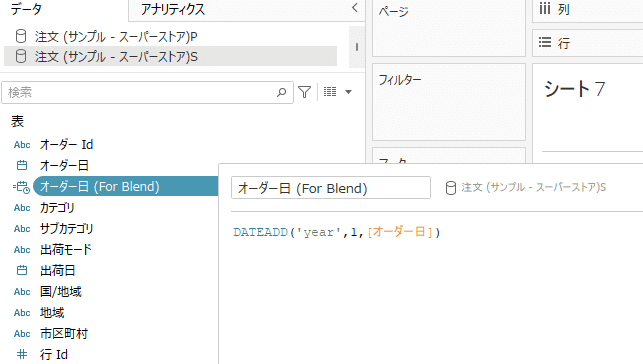The width and height of the screenshot is (643, 364).
Task: Click the rows shelf lines icon
Action: click(545, 42)
